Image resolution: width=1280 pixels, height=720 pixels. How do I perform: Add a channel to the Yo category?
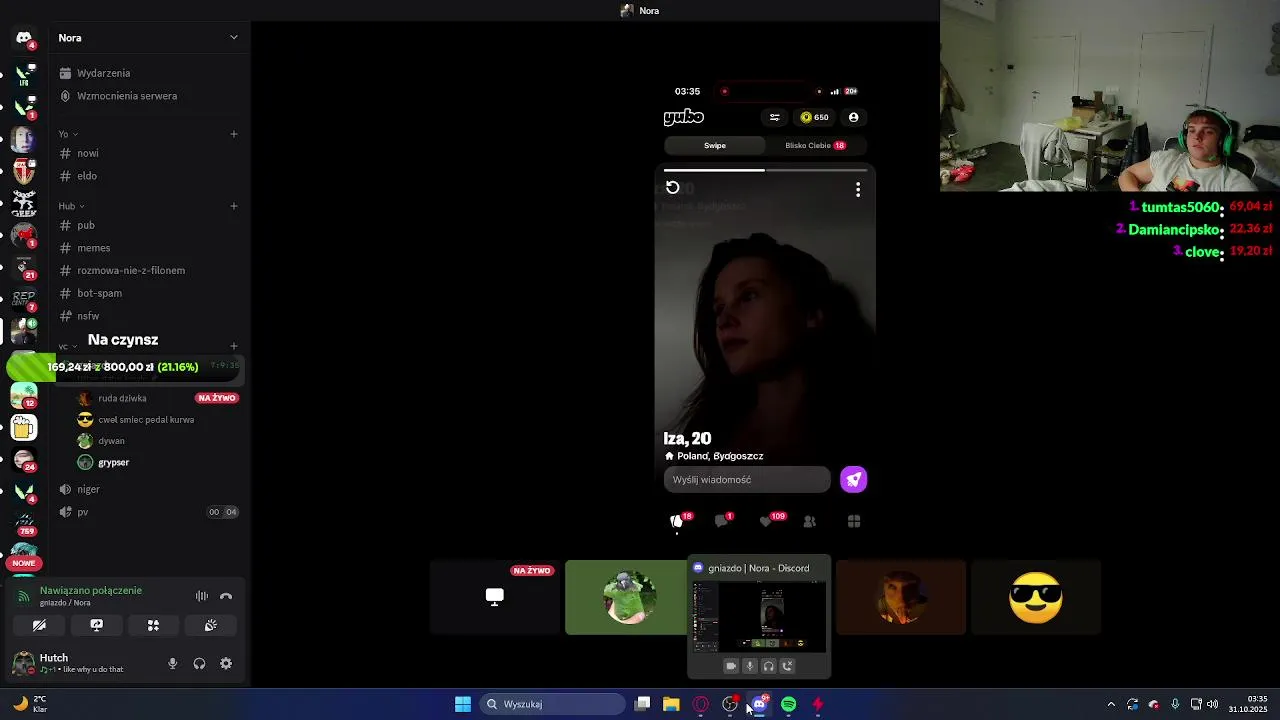click(x=234, y=134)
